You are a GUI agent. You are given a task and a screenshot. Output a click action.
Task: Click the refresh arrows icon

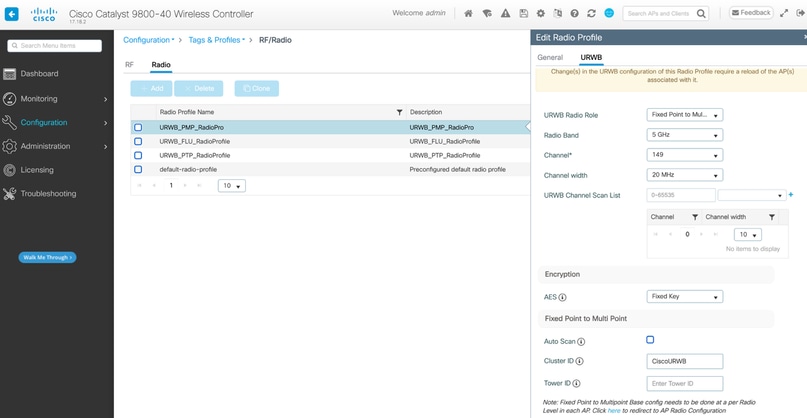tap(591, 14)
